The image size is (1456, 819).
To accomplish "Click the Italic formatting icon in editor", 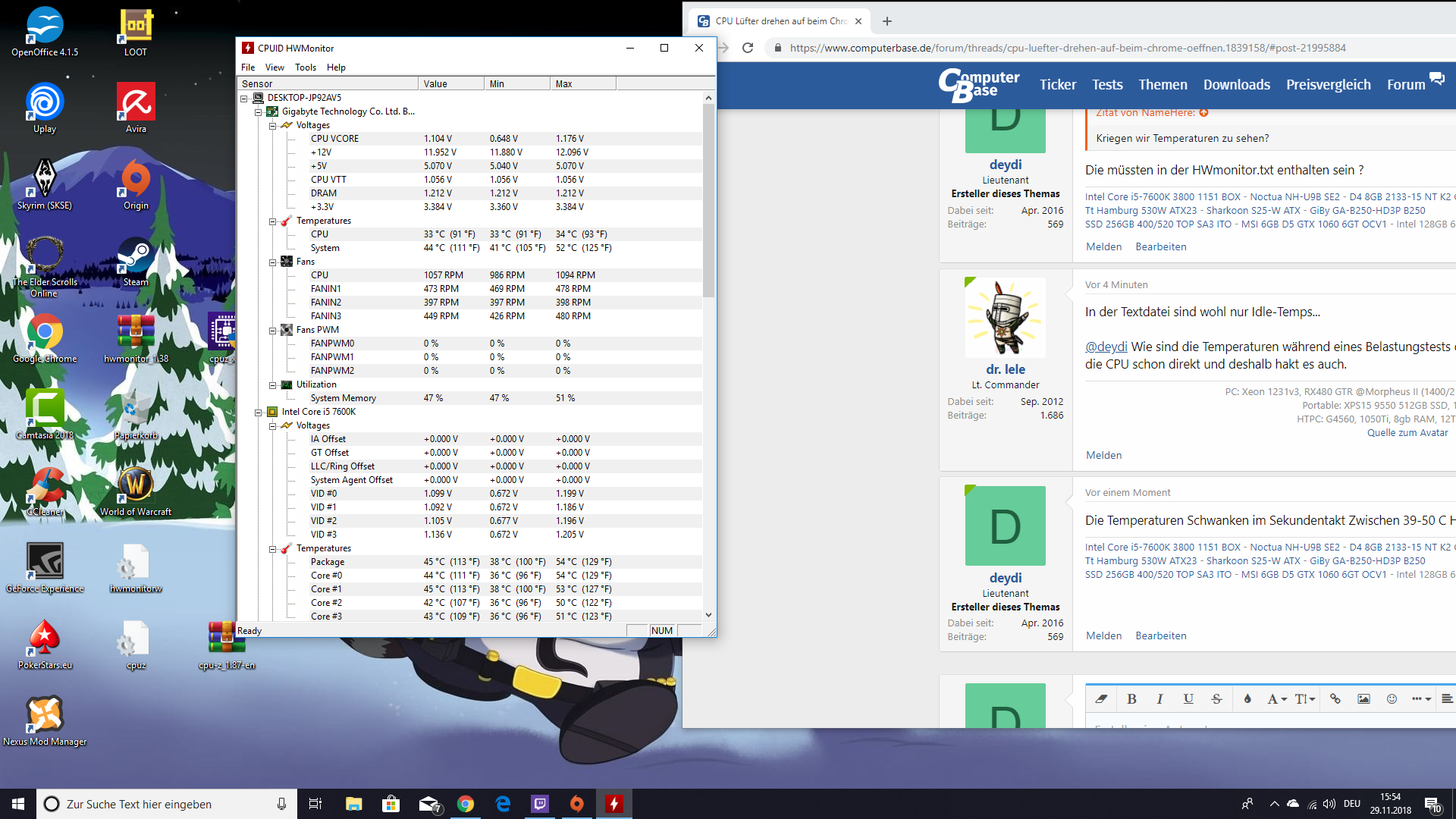I will (x=1159, y=699).
